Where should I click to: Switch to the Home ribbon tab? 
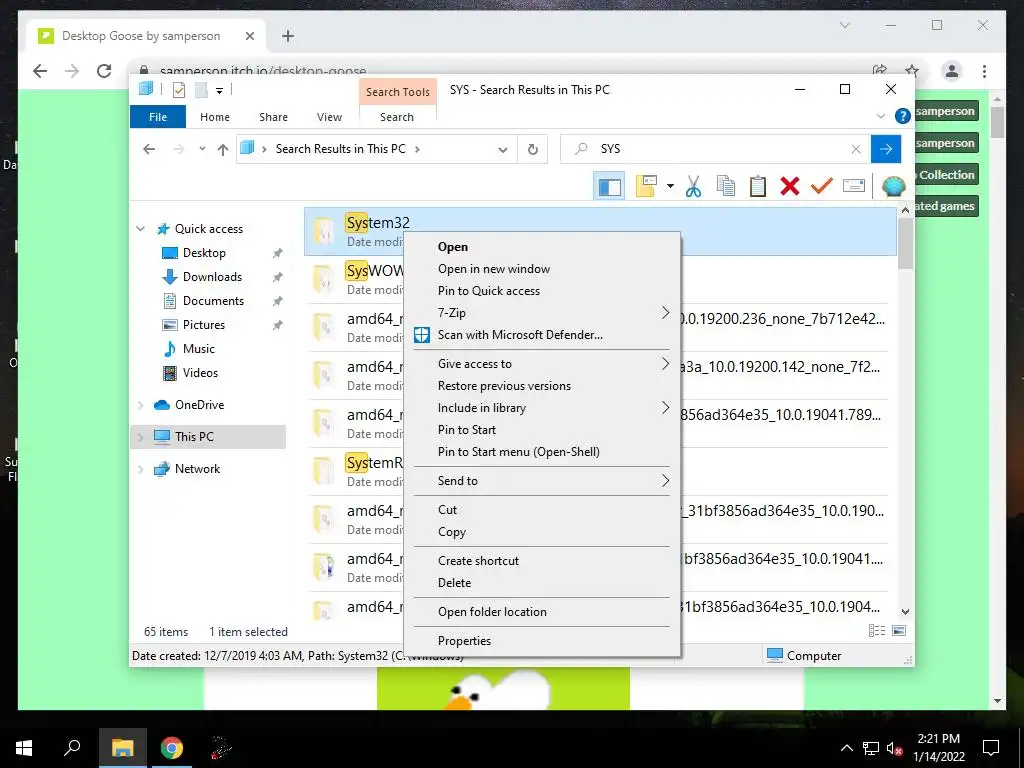pos(215,117)
